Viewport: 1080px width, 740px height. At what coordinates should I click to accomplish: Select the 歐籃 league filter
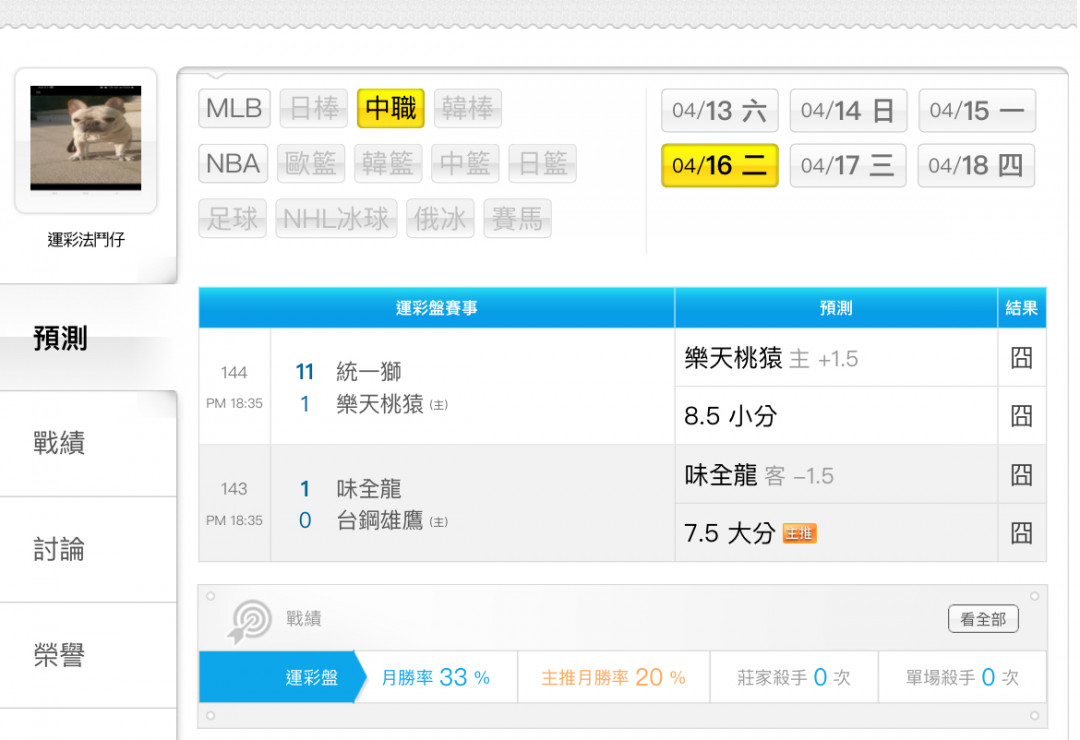311,163
